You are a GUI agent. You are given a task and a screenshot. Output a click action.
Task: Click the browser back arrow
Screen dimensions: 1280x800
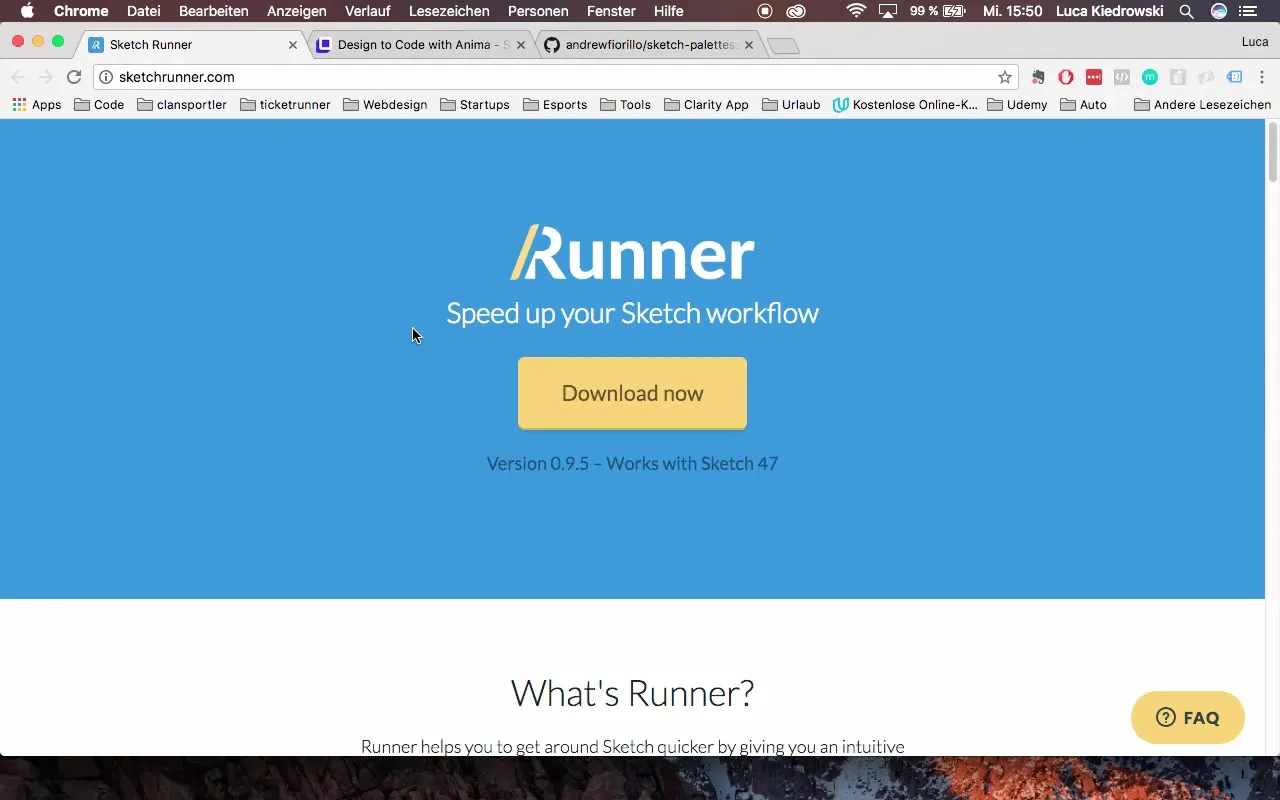click(x=18, y=77)
